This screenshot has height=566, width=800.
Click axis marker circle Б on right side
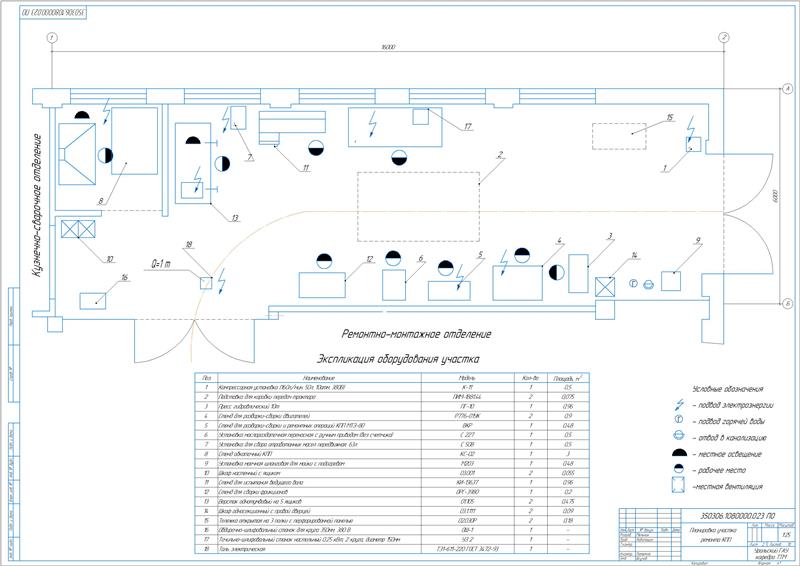click(788, 304)
